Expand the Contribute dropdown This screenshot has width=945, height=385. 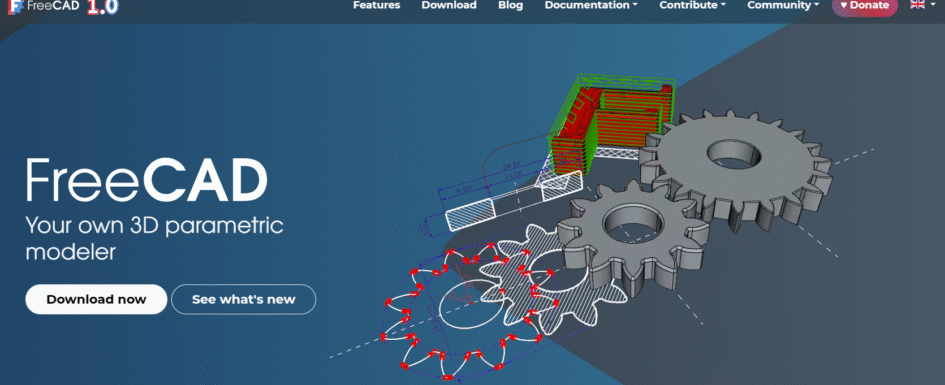click(x=692, y=5)
